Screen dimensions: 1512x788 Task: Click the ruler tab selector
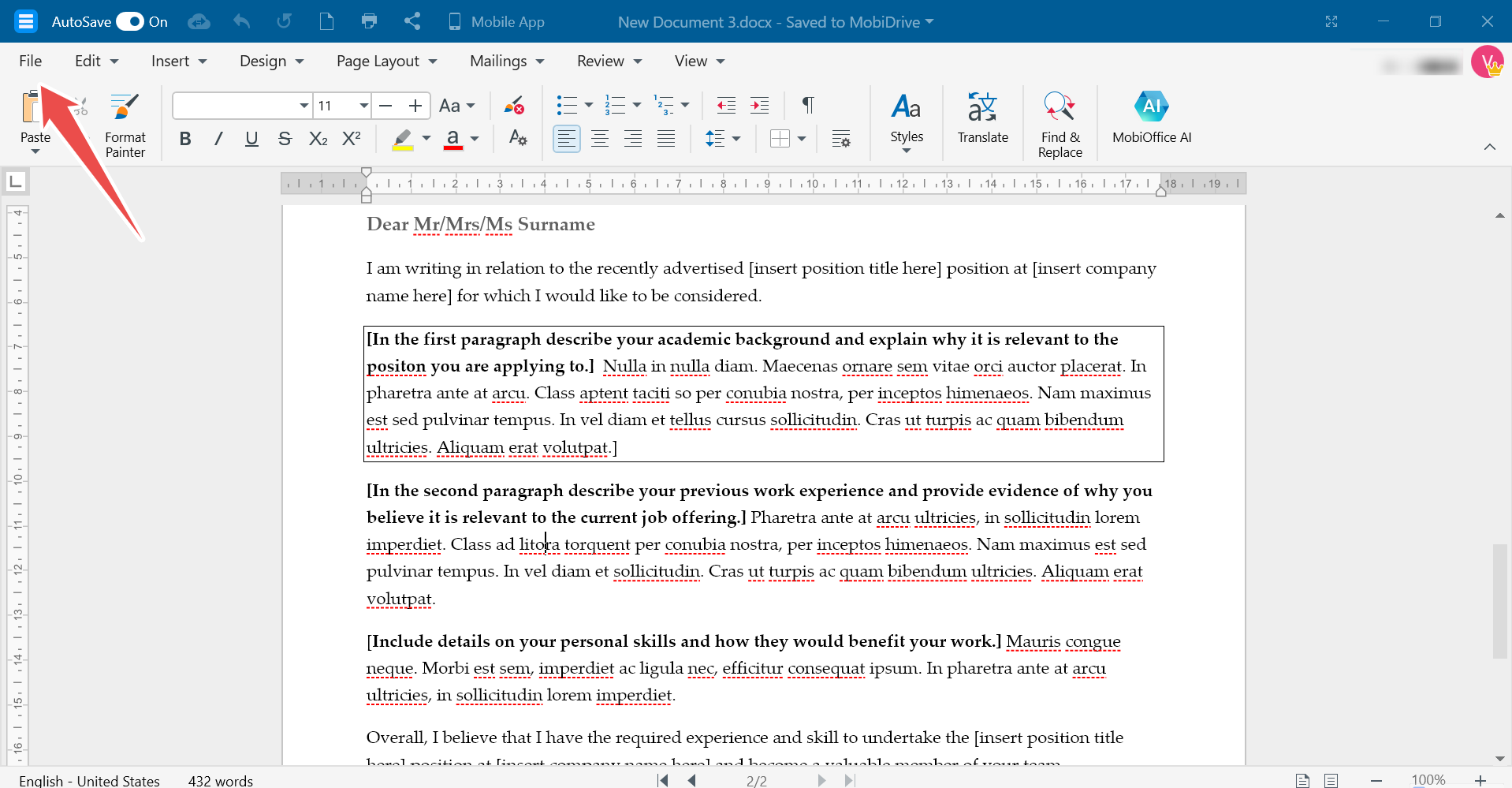point(15,182)
